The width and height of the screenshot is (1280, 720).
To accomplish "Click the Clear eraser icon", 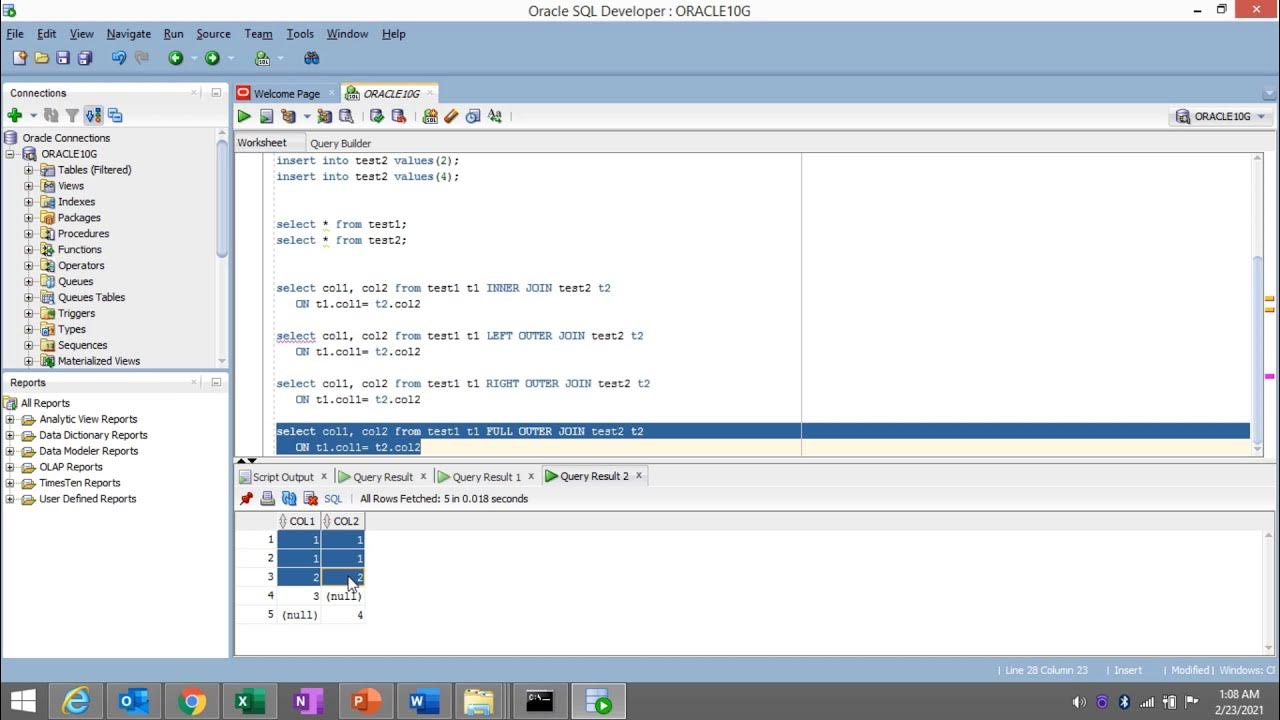I will (x=451, y=116).
